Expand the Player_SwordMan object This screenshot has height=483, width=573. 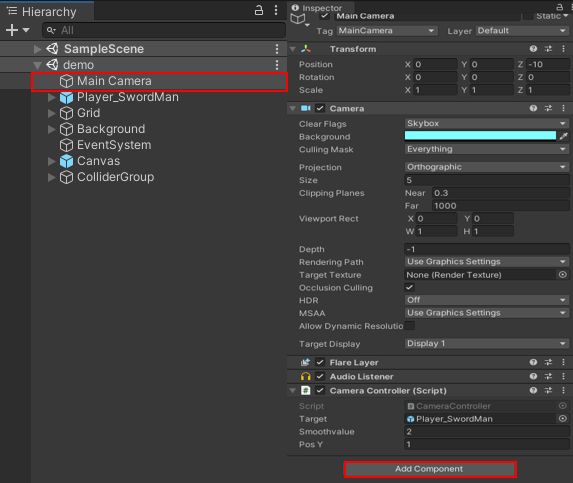[52, 97]
